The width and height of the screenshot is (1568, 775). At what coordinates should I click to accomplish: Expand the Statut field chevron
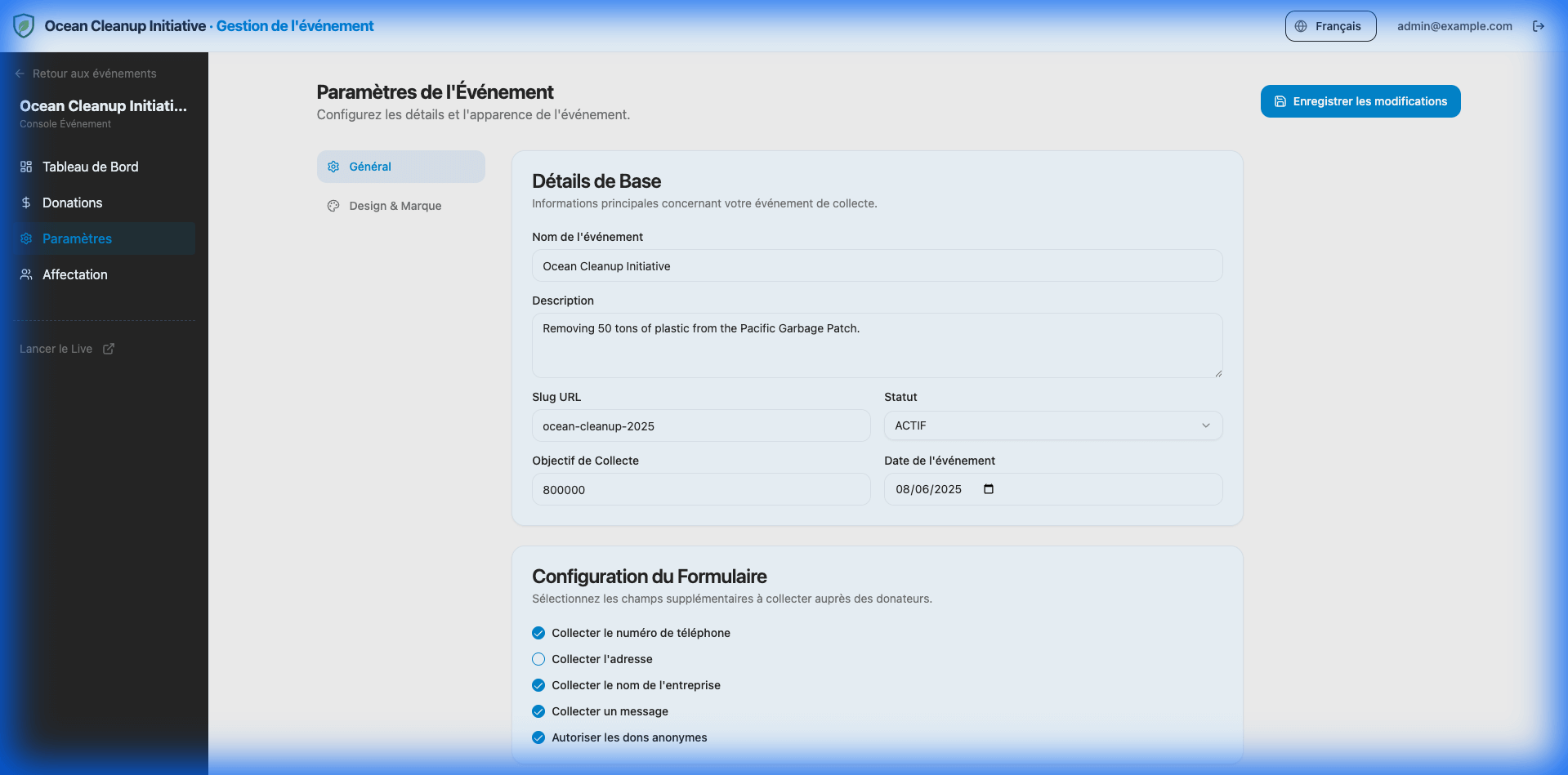(1206, 425)
